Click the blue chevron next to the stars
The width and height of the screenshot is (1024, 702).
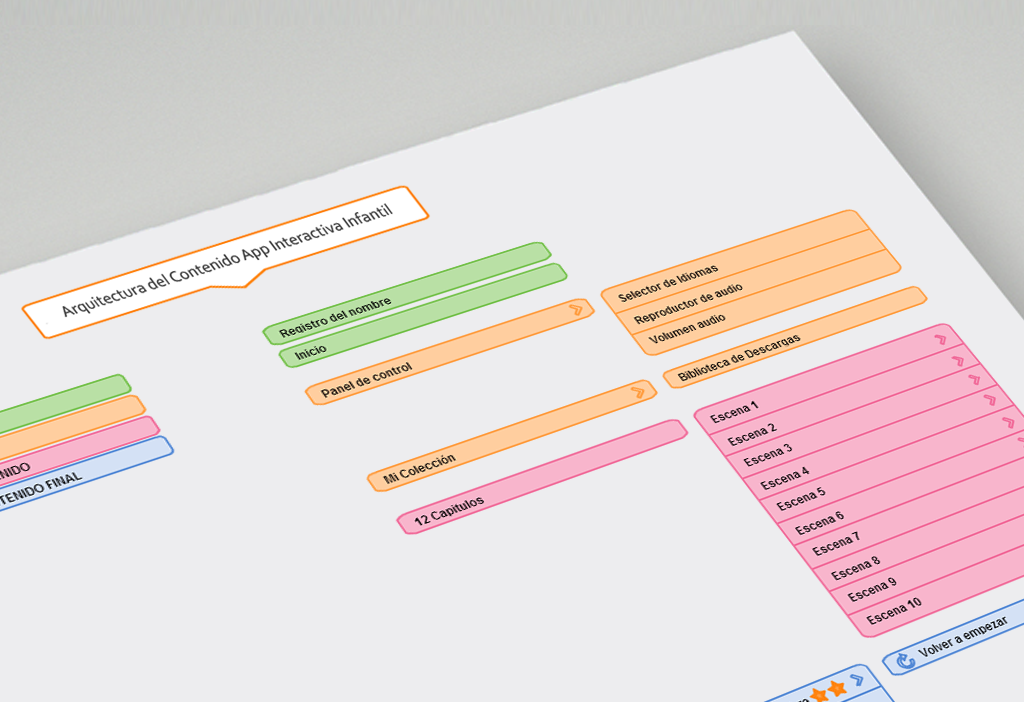pos(857,681)
